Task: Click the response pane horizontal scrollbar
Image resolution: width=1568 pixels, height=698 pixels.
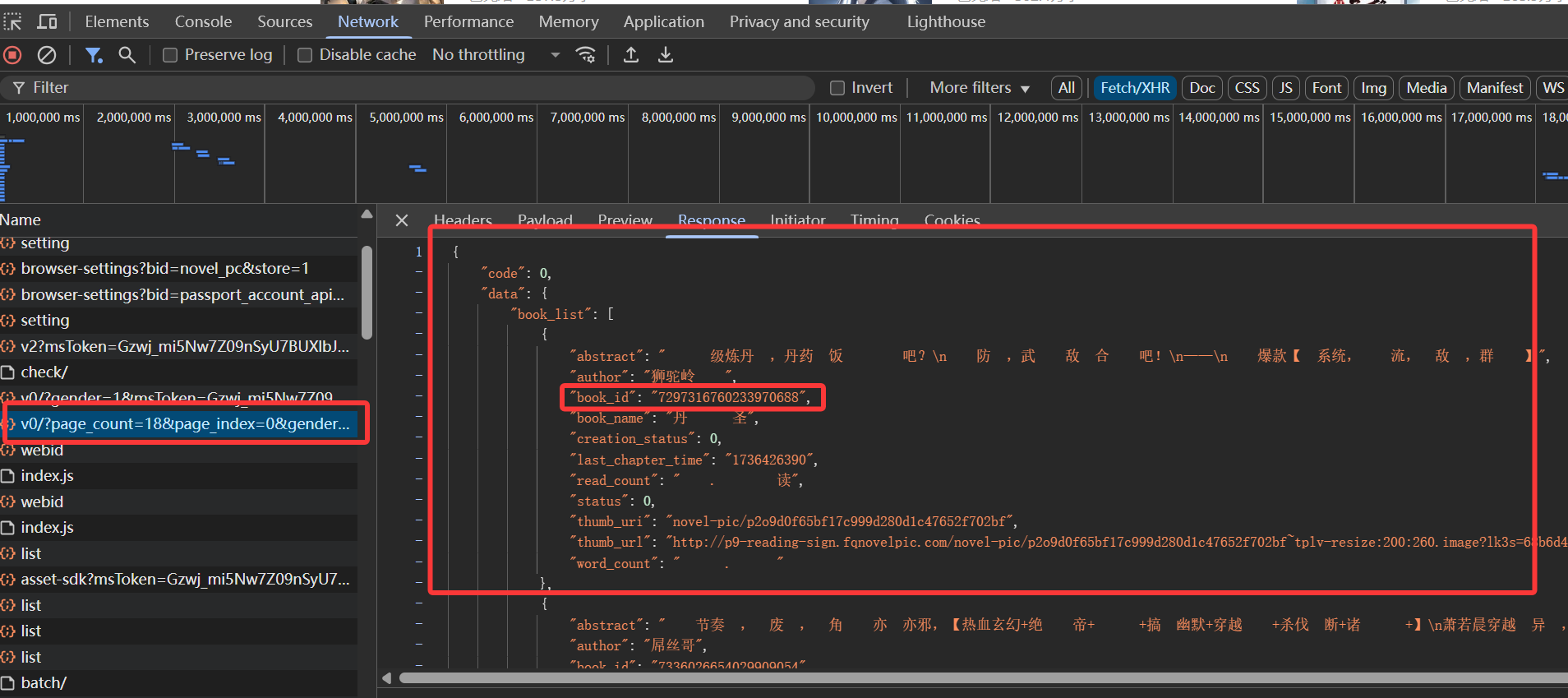Action: point(983,678)
